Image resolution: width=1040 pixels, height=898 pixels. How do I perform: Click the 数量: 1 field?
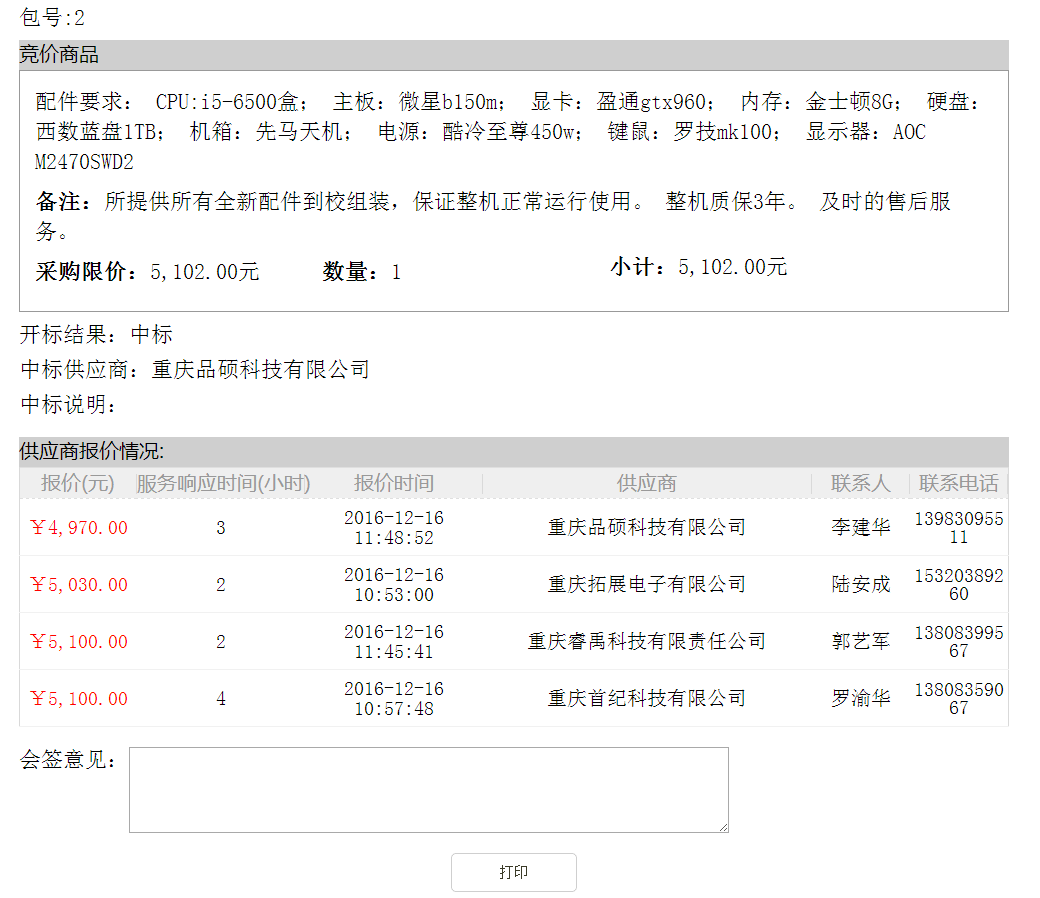click(362, 271)
